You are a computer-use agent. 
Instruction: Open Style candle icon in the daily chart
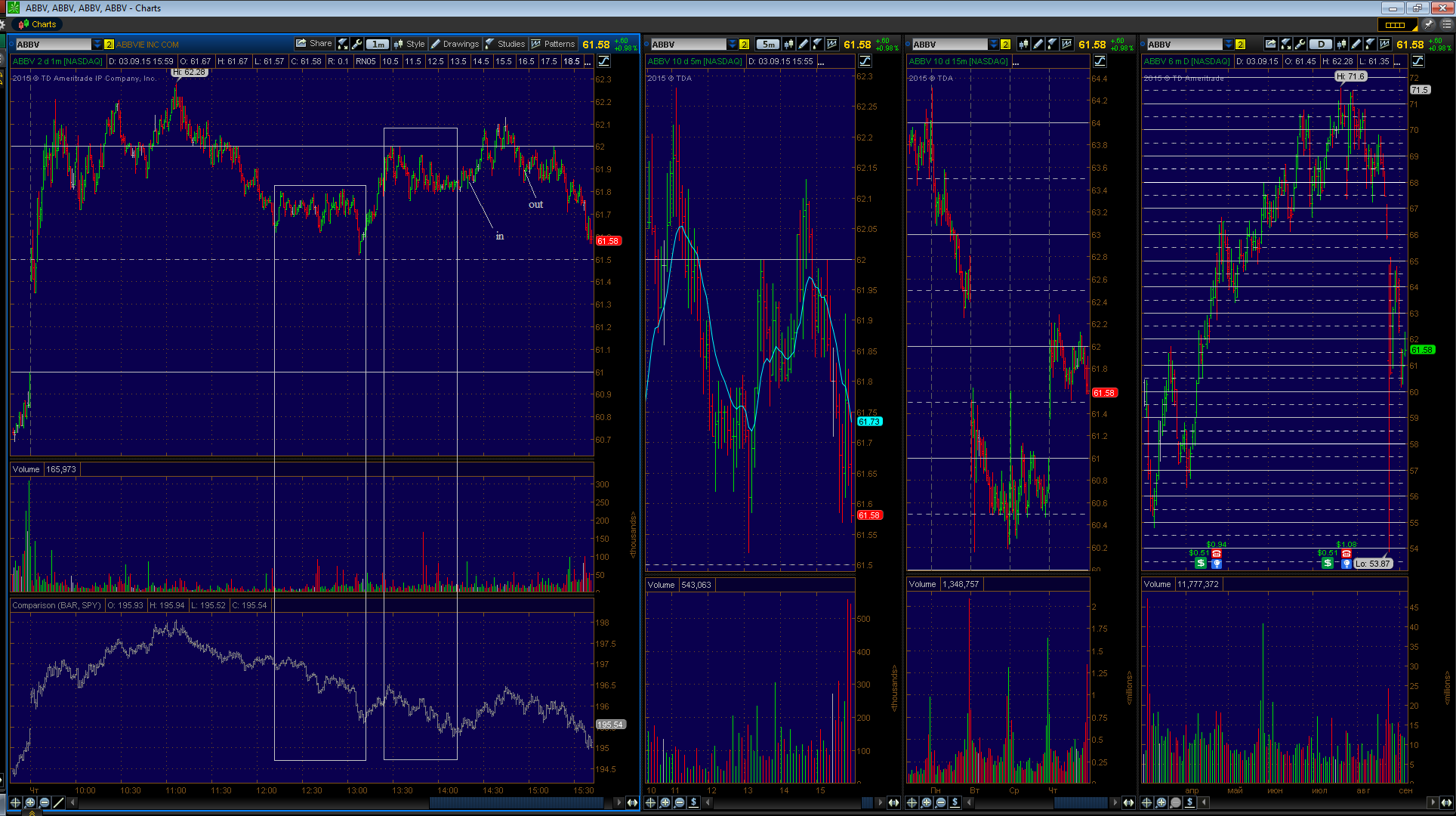[x=1341, y=45]
